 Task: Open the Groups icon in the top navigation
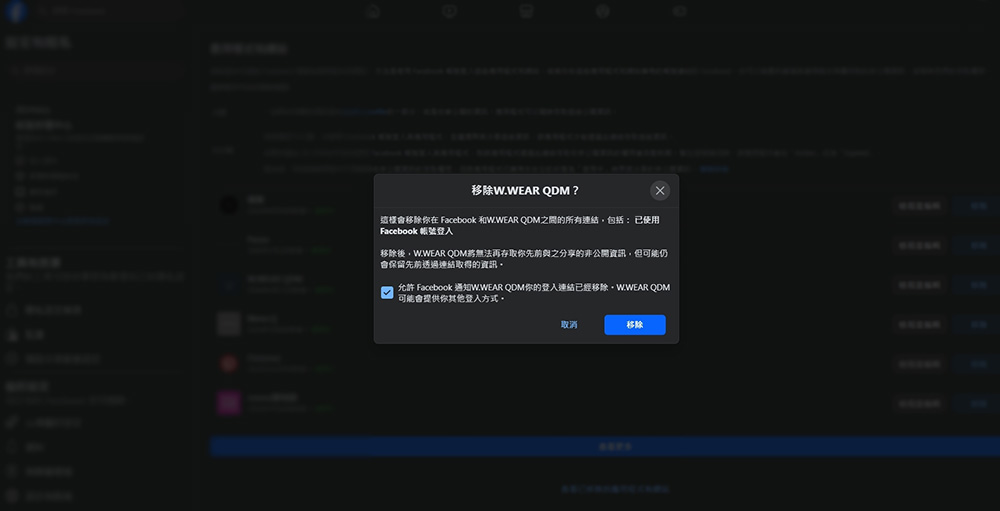(603, 12)
